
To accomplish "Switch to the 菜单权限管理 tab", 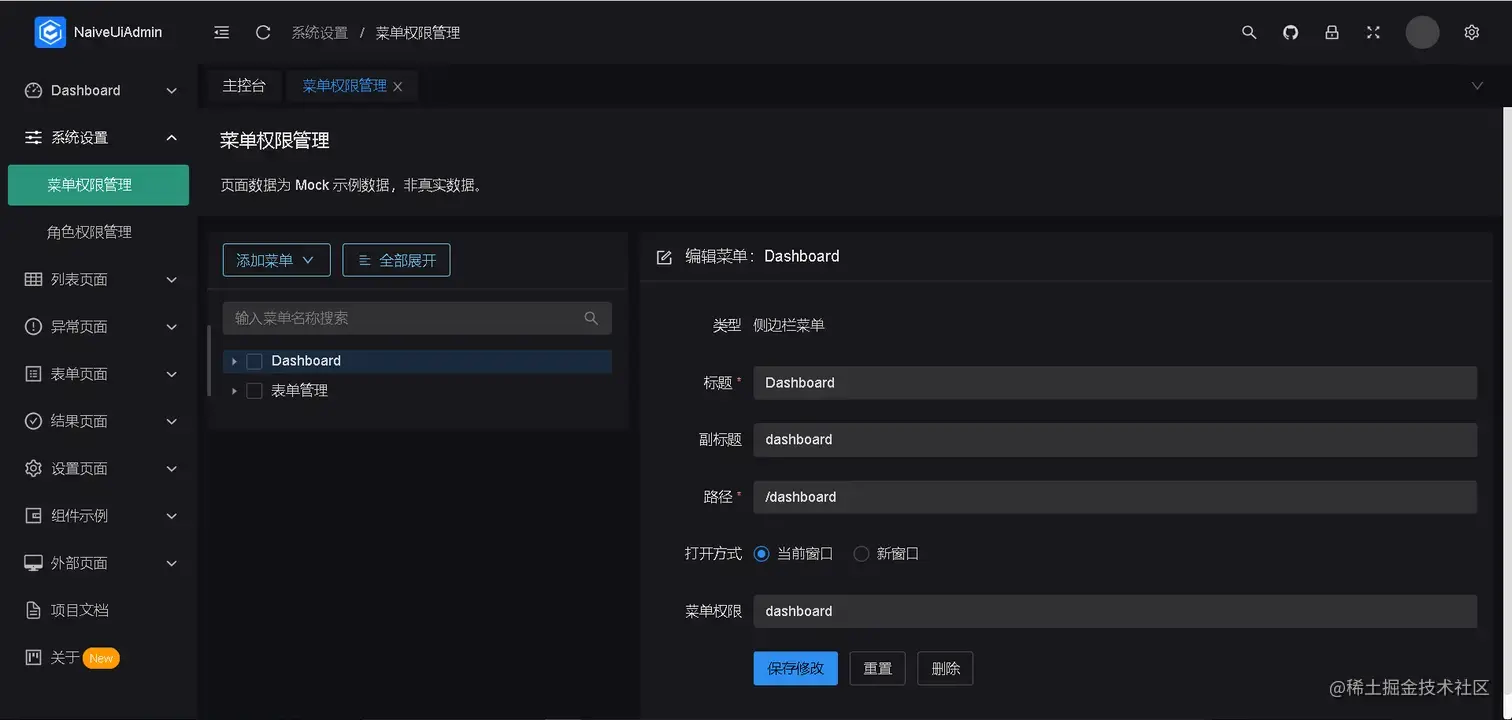I will pos(344,86).
